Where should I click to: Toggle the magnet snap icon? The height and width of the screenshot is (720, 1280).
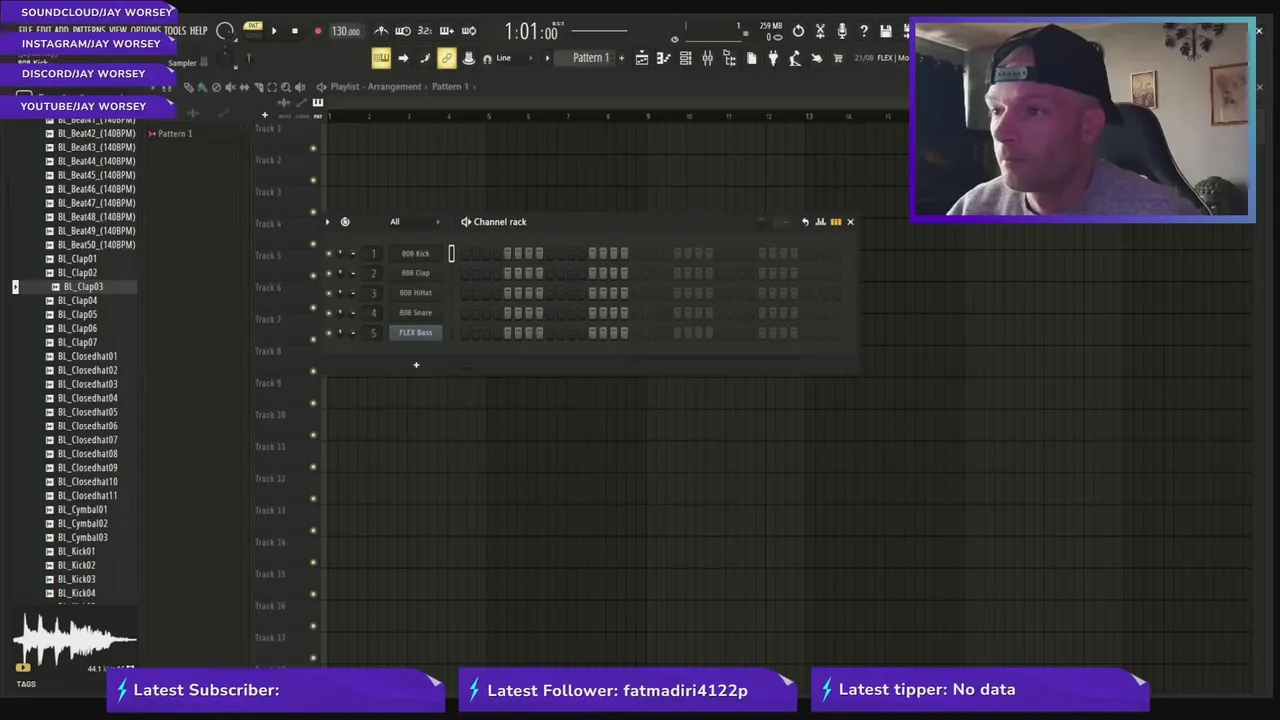(487, 59)
